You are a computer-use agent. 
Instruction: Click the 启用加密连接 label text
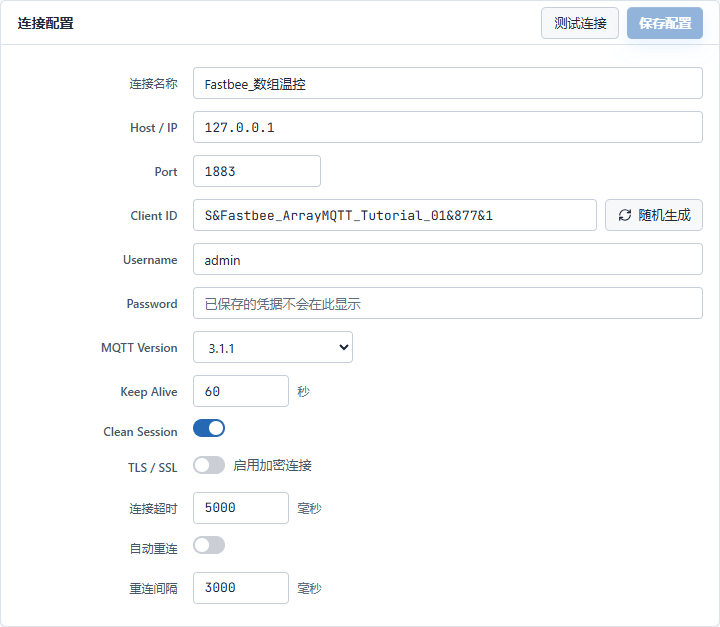click(x=272, y=465)
